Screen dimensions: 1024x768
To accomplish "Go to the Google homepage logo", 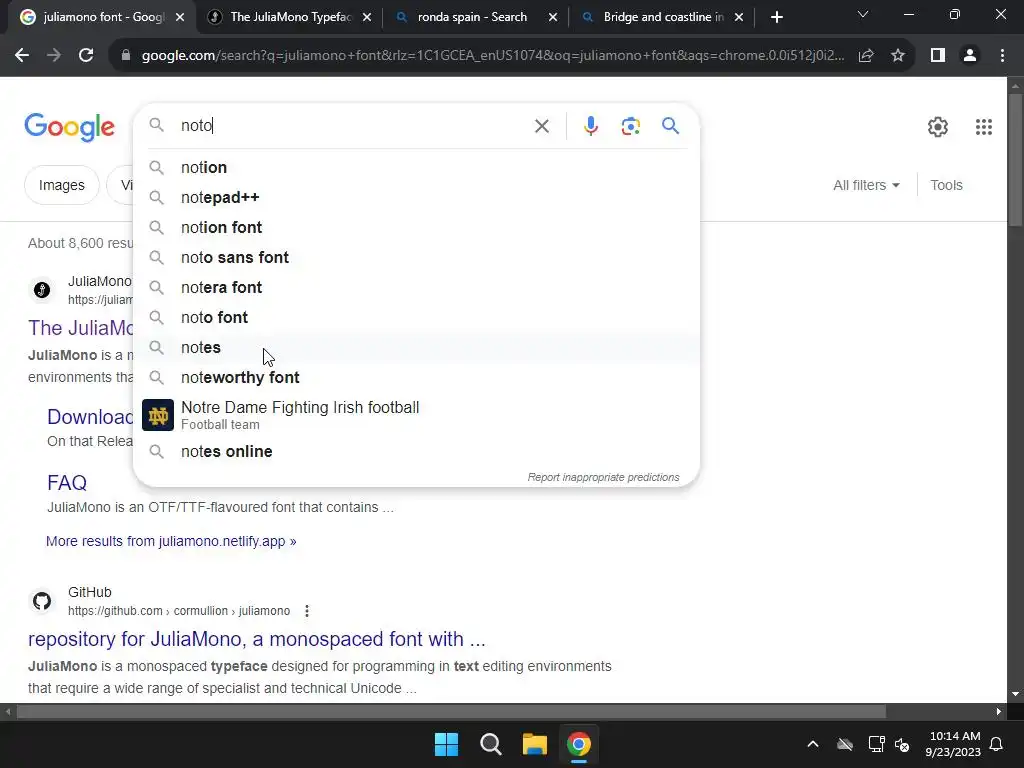I will 69,127.
